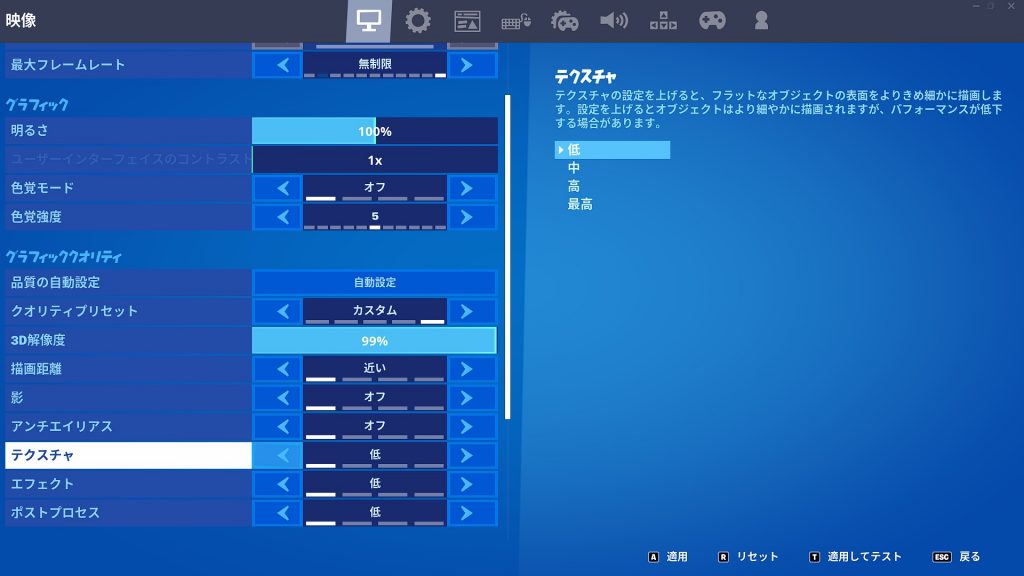Viewport: 1024px width, 576px height.
Task: Click the 適用 apply button
Action: click(x=668, y=556)
